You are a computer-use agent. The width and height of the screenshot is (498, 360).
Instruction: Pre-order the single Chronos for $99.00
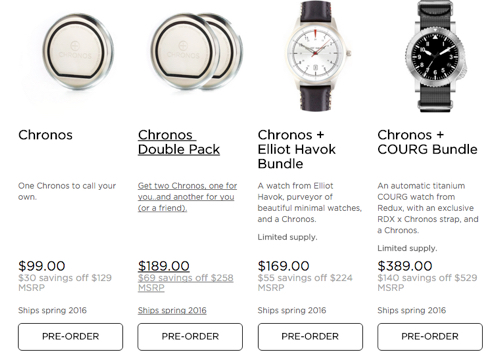coord(70,337)
